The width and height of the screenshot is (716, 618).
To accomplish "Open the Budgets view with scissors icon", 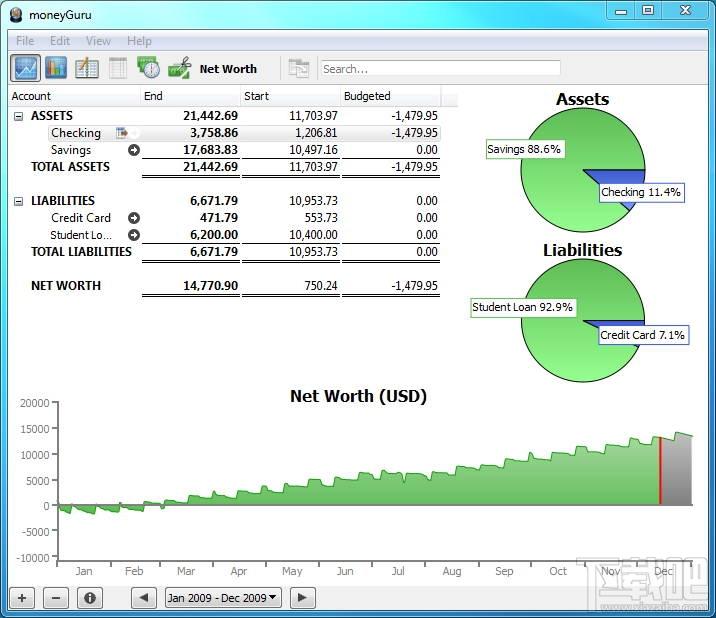I will pyautogui.click(x=179, y=68).
